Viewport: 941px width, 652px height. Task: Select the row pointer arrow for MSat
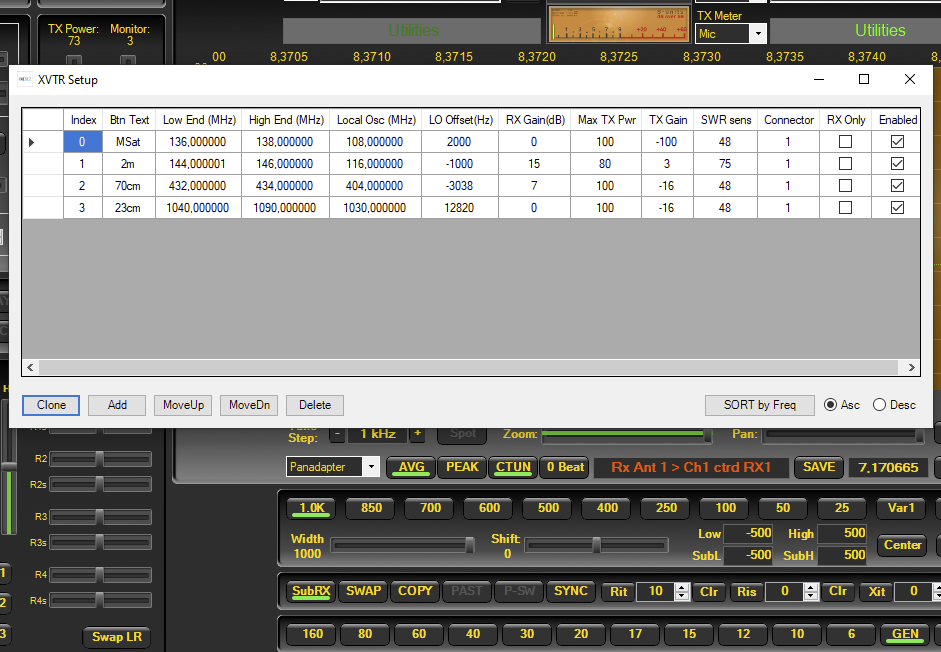coord(31,142)
